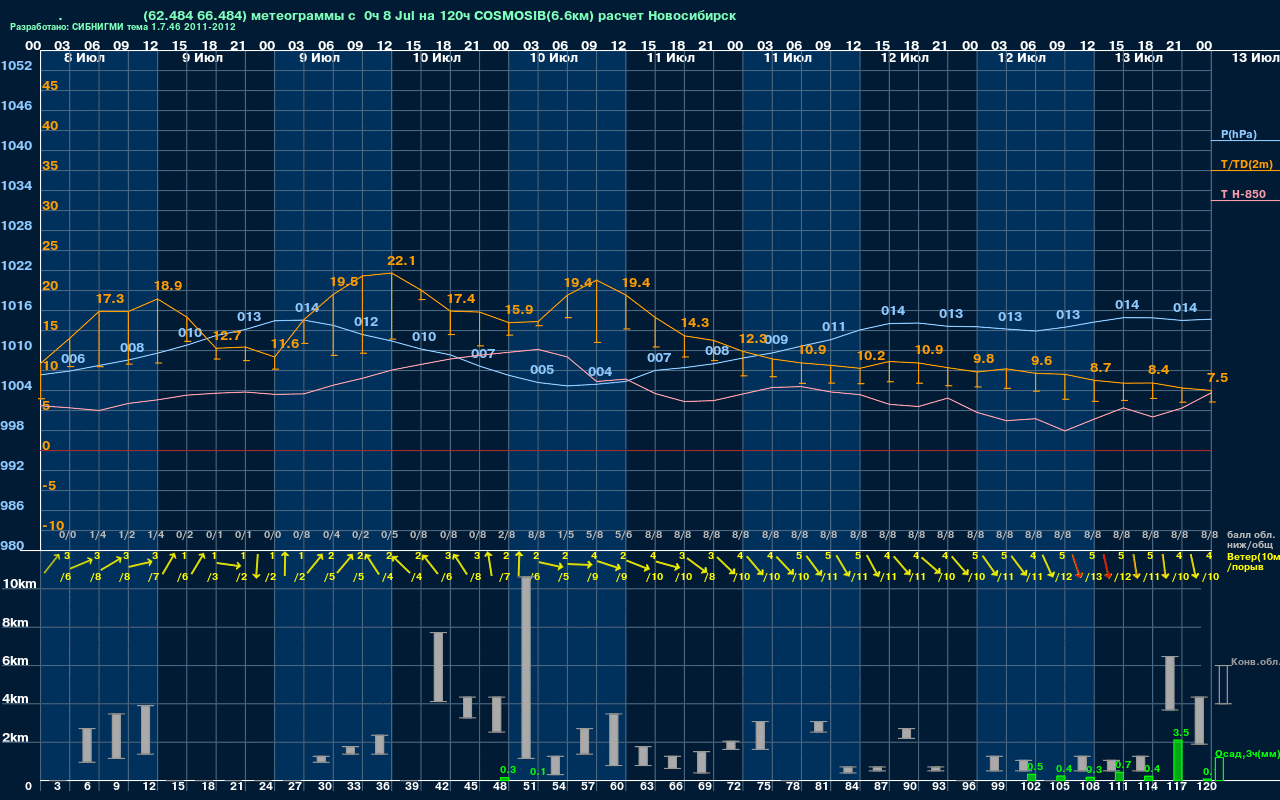
Task: Click the 7.5 final temperature label
Action: tap(1218, 378)
